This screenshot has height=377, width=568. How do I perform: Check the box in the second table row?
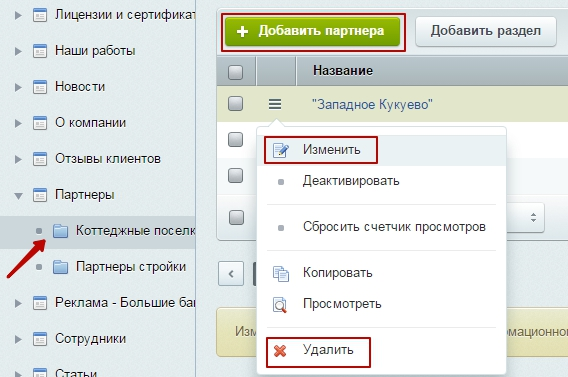[x=235, y=139]
